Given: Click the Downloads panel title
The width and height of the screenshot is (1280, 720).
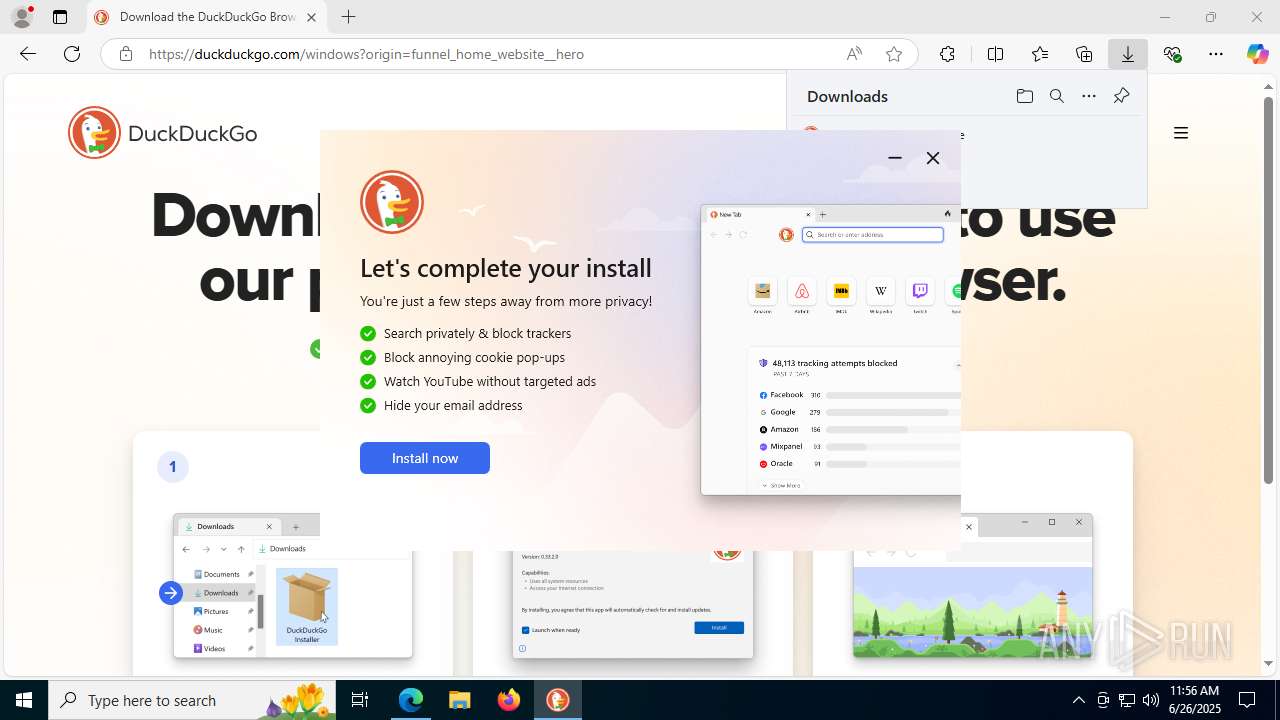Looking at the screenshot, I should pyautogui.click(x=847, y=96).
